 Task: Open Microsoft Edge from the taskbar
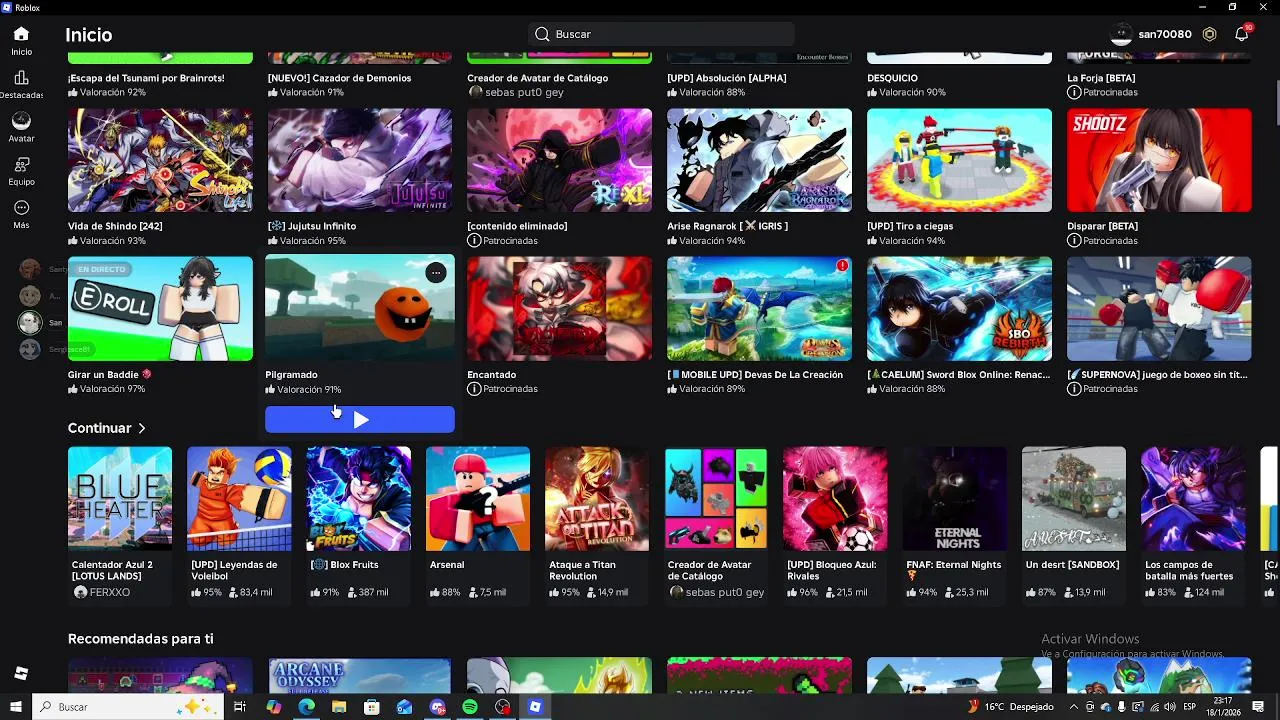click(x=306, y=707)
